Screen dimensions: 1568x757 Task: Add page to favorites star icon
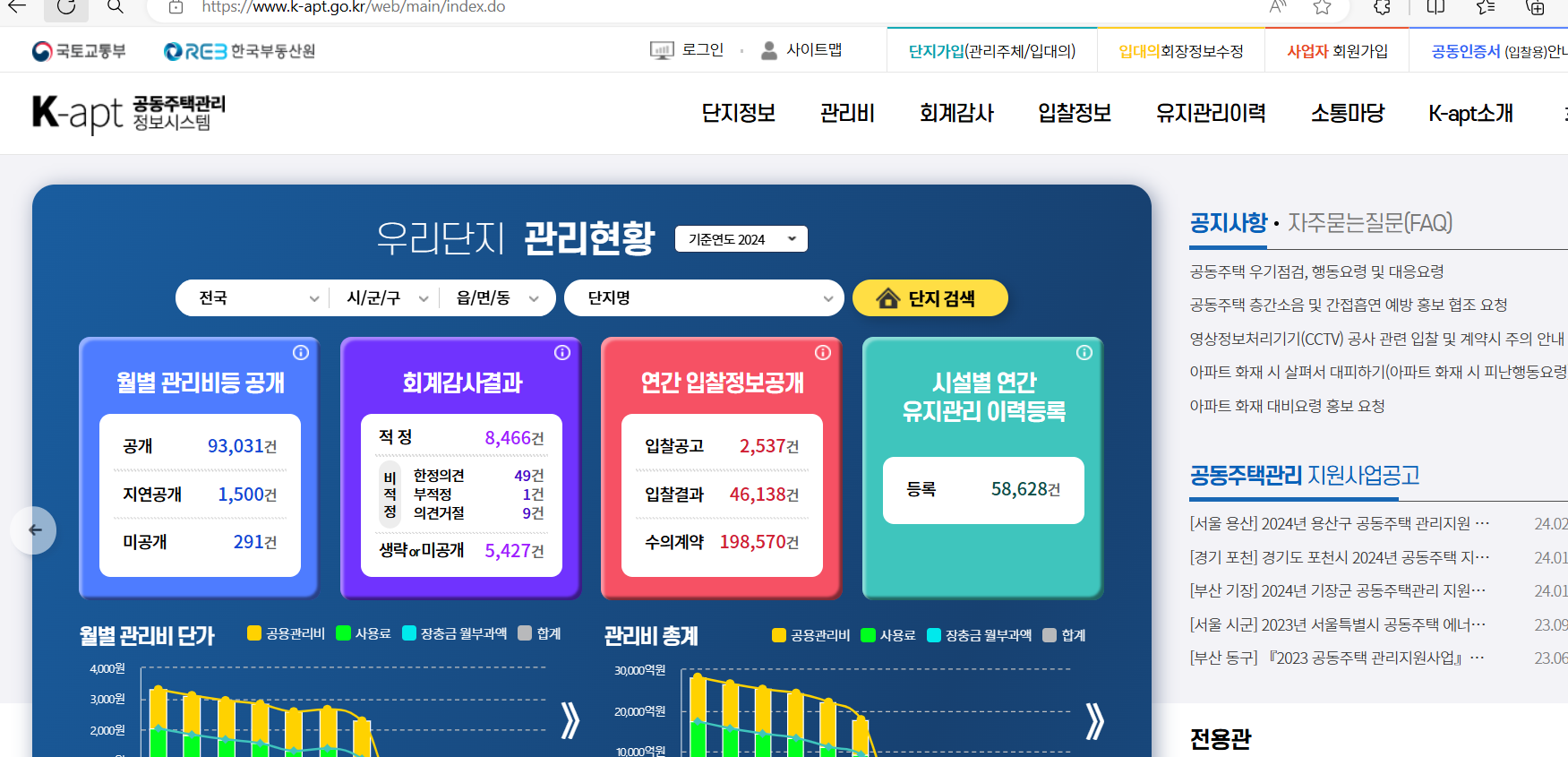coord(1322,7)
